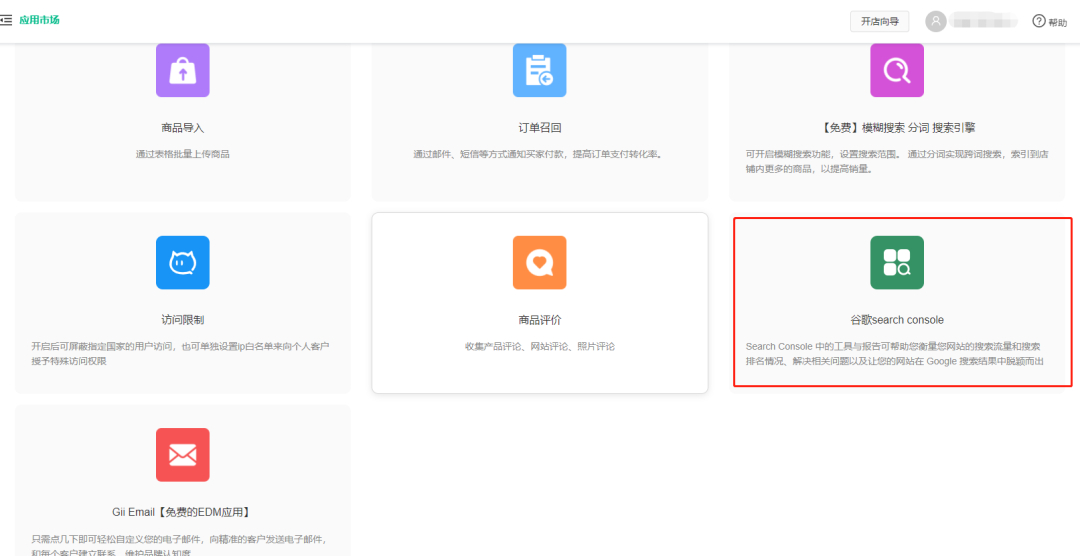Toggle the sidebar menu collapse icon

point(6,20)
